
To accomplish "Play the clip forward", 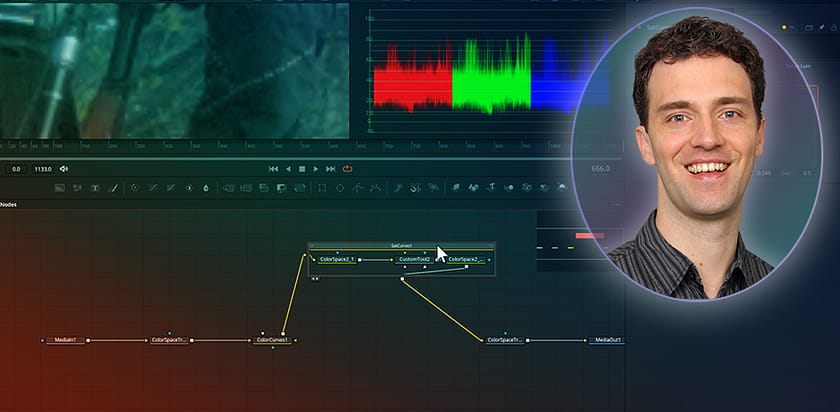I will (316, 169).
